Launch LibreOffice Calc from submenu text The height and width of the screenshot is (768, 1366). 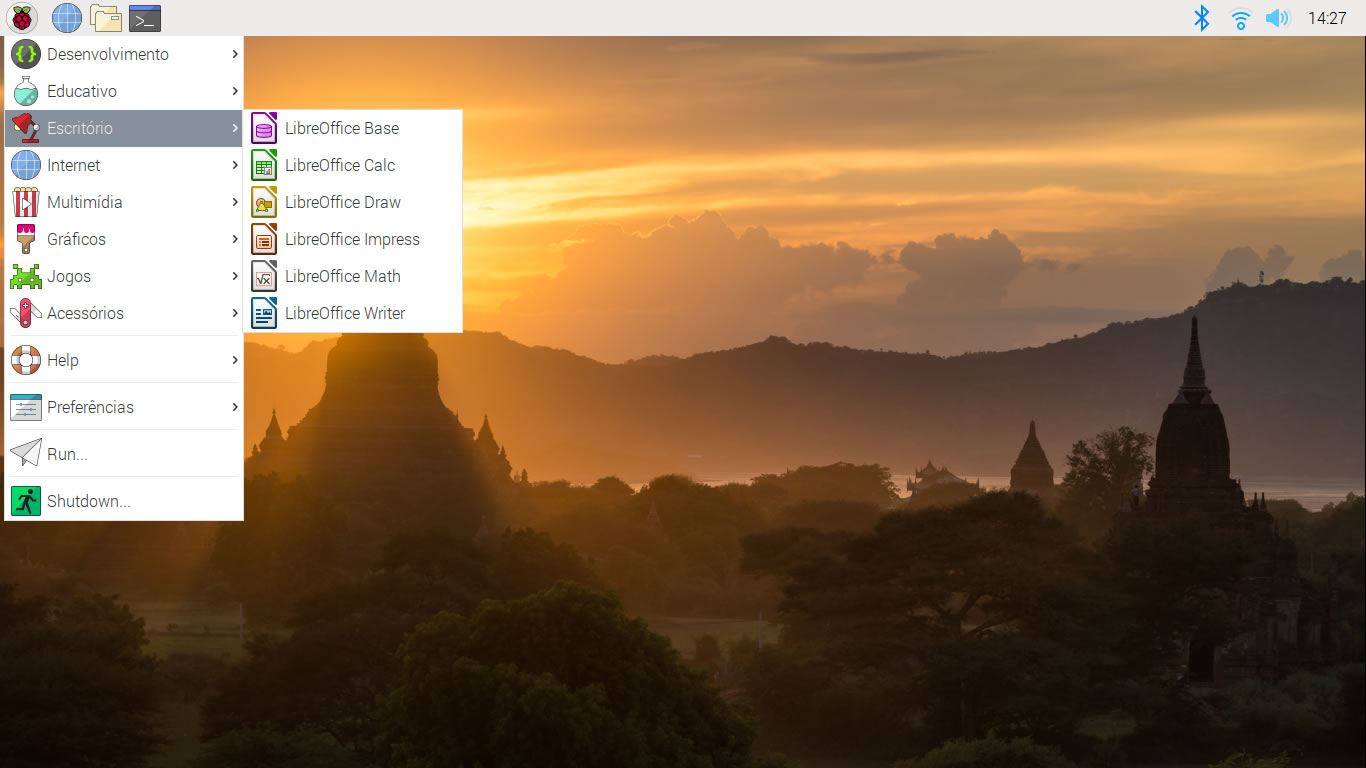click(x=340, y=165)
